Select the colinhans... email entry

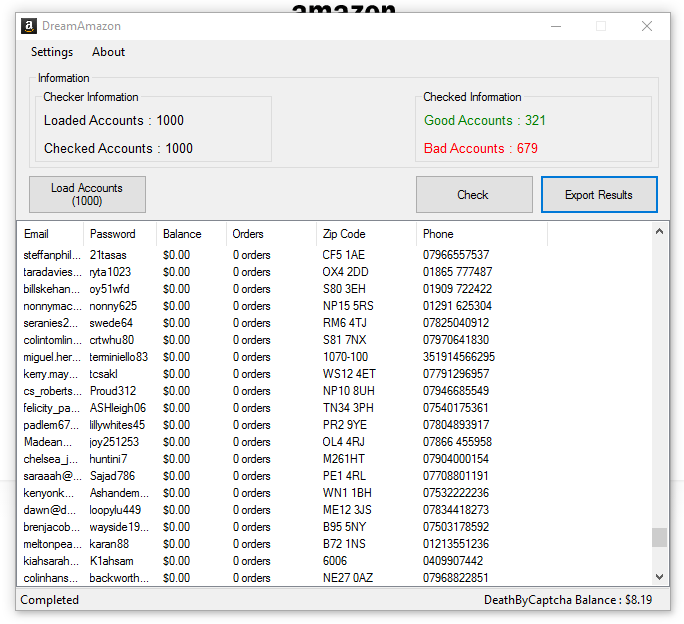51,578
